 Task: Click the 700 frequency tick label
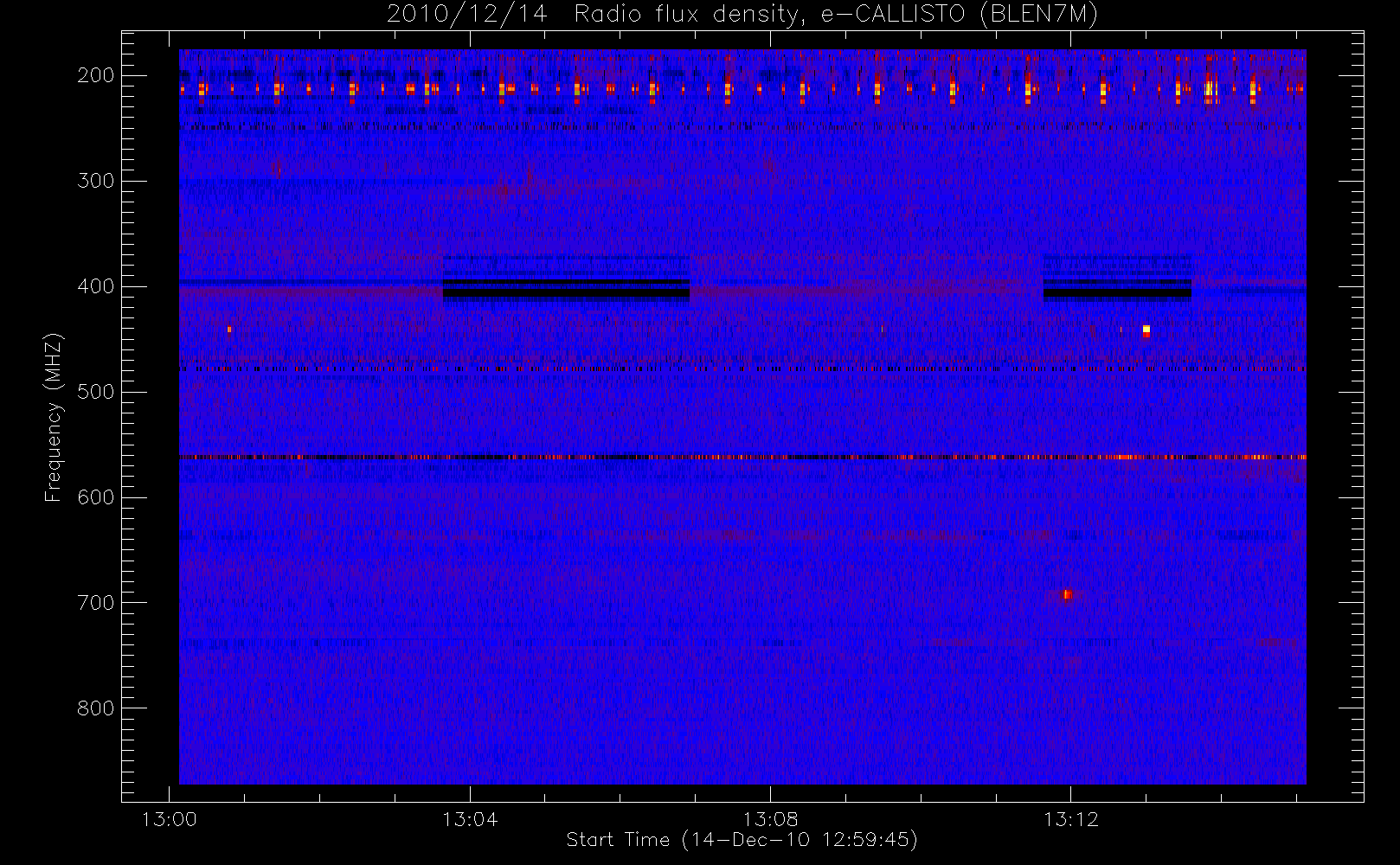click(96, 603)
